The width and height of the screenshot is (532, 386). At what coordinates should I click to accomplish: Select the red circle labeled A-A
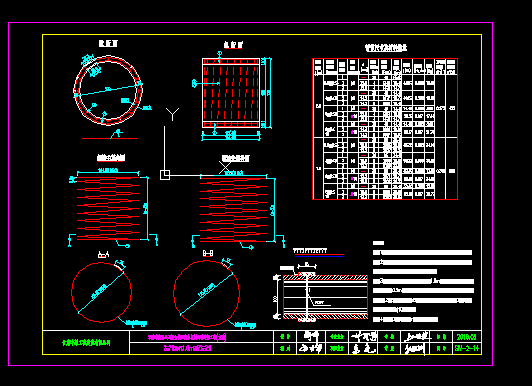pyautogui.click(x=101, y=292)
